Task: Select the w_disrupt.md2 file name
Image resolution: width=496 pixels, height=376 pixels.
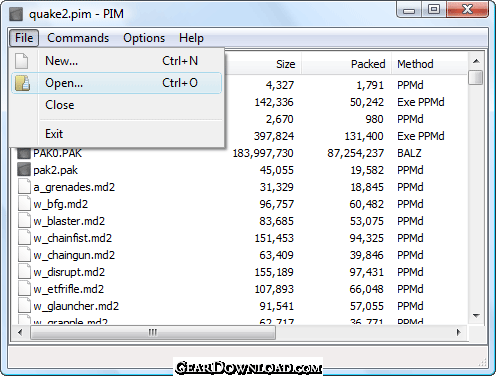Action: coord(69,272)
